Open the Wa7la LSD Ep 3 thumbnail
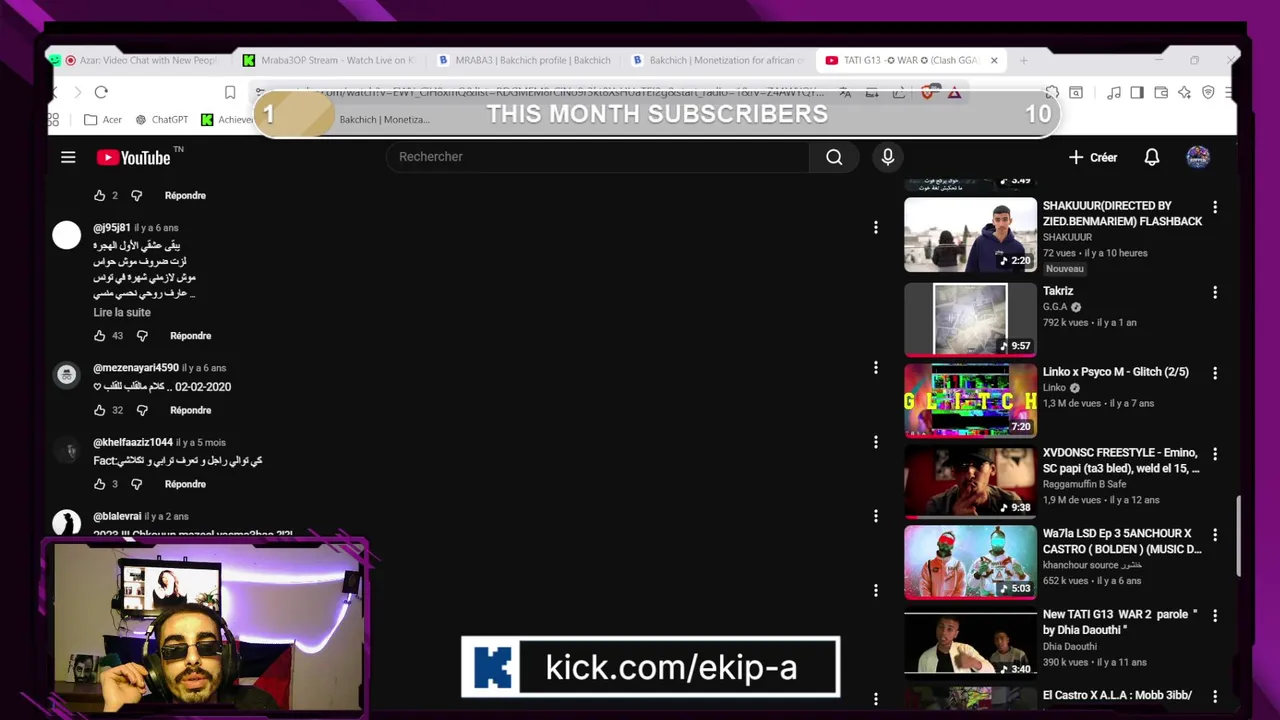This screenshot has width=1280, height=720. 970,562
